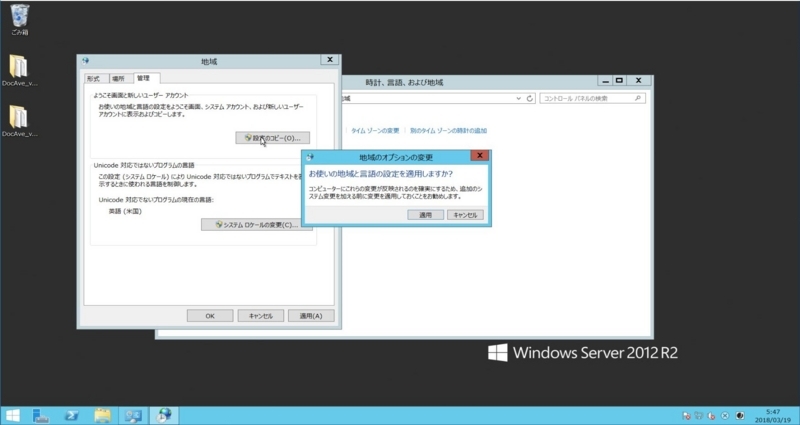The height and width of the screenshot is (425, 800).
Task: Close the 時計、言語、および地域 window
Action: tap(638, 81)
